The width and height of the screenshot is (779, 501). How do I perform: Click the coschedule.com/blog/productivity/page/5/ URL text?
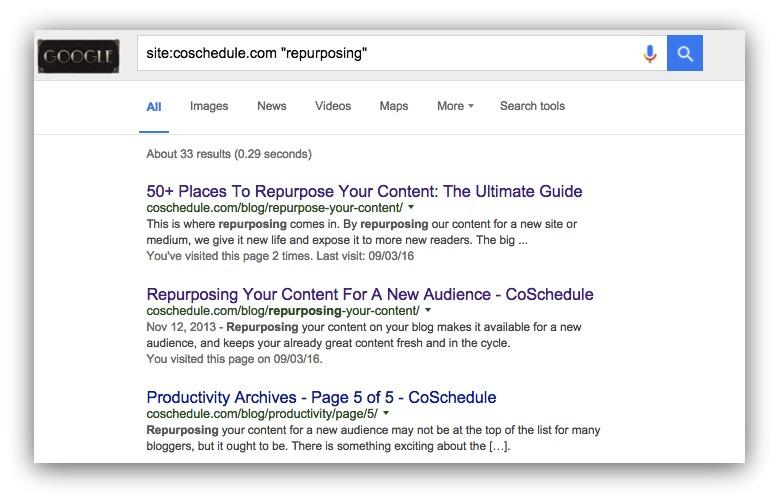click(x=262, y=414)
